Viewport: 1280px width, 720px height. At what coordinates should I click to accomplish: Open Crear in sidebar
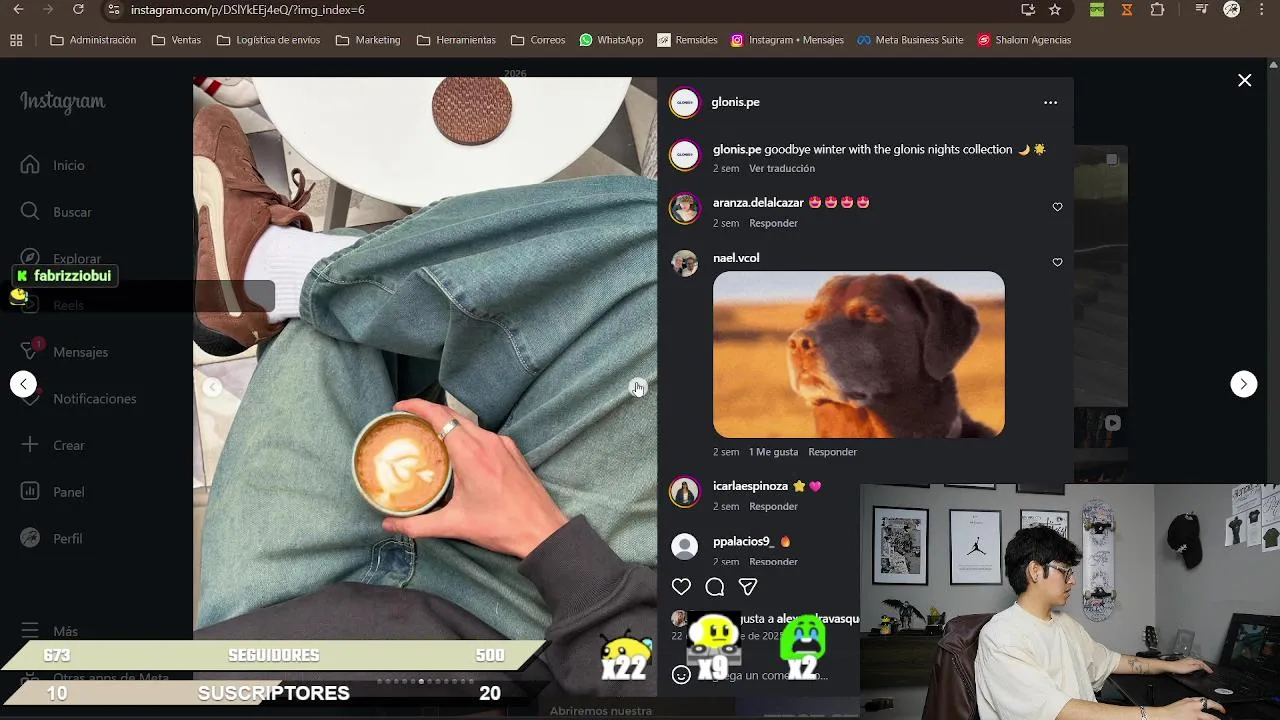click(54, 445)
